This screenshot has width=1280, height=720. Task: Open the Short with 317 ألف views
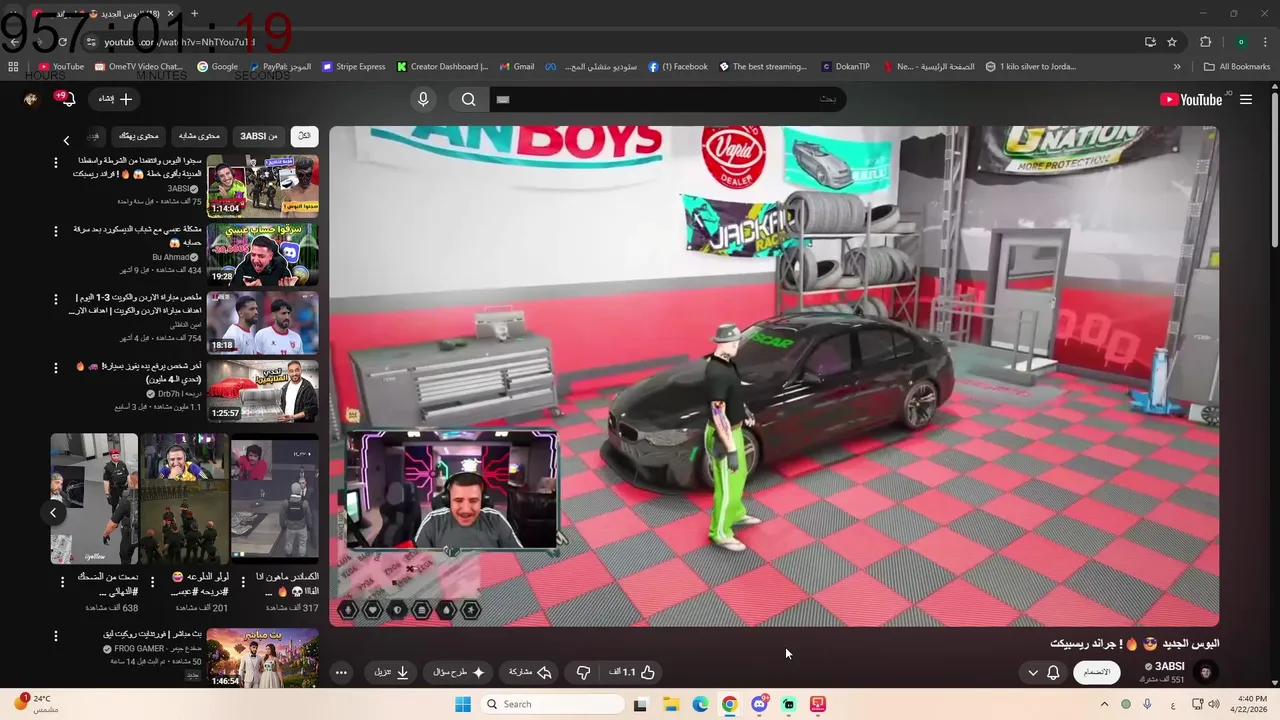click(x=275, y=499)
